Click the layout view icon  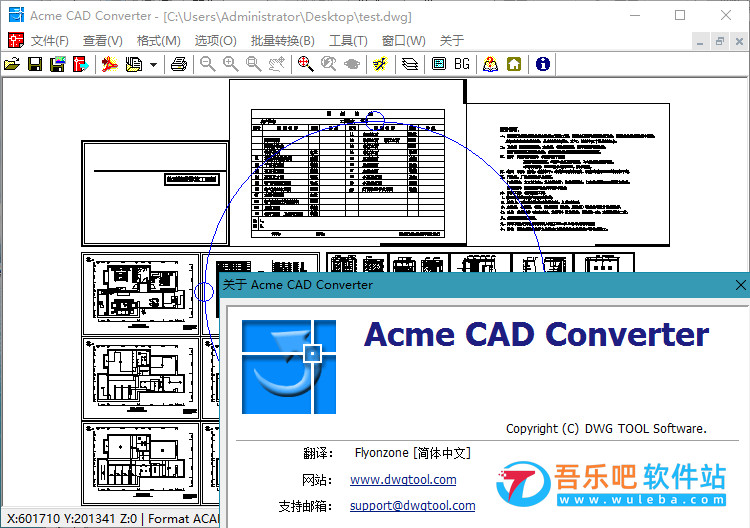pyautogui.click(x=439, y=64)
